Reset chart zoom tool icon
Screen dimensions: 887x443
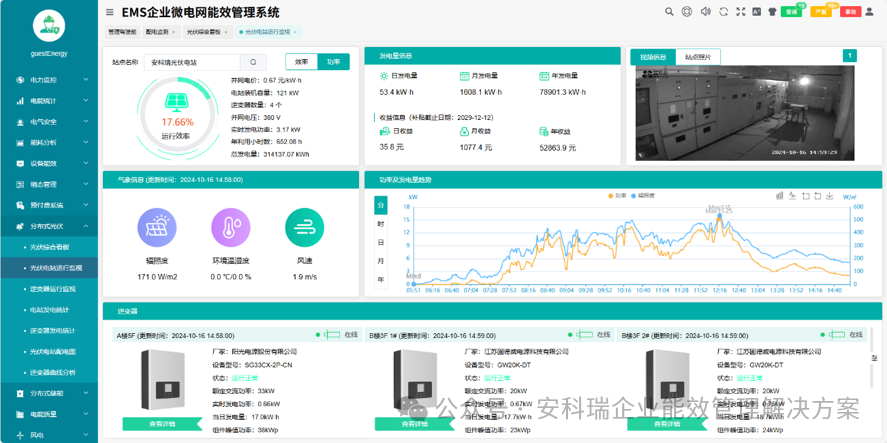817,196
